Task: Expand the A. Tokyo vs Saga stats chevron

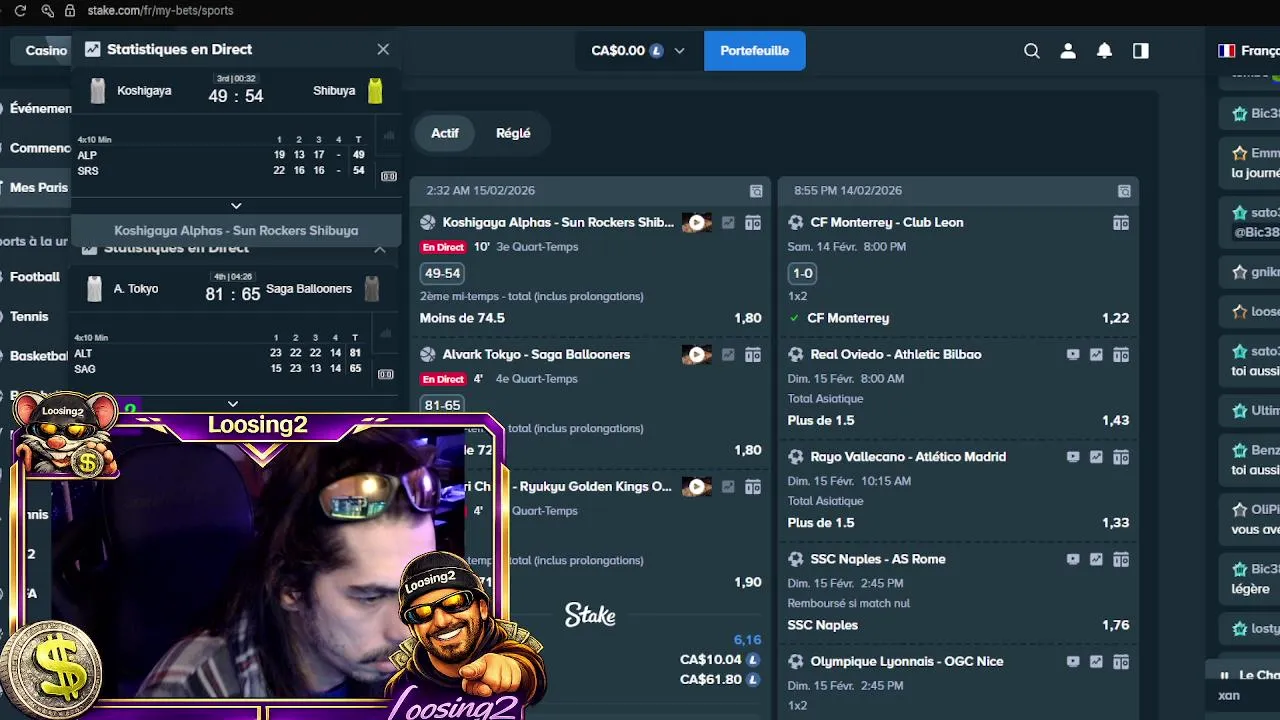Action: (233, 404)
